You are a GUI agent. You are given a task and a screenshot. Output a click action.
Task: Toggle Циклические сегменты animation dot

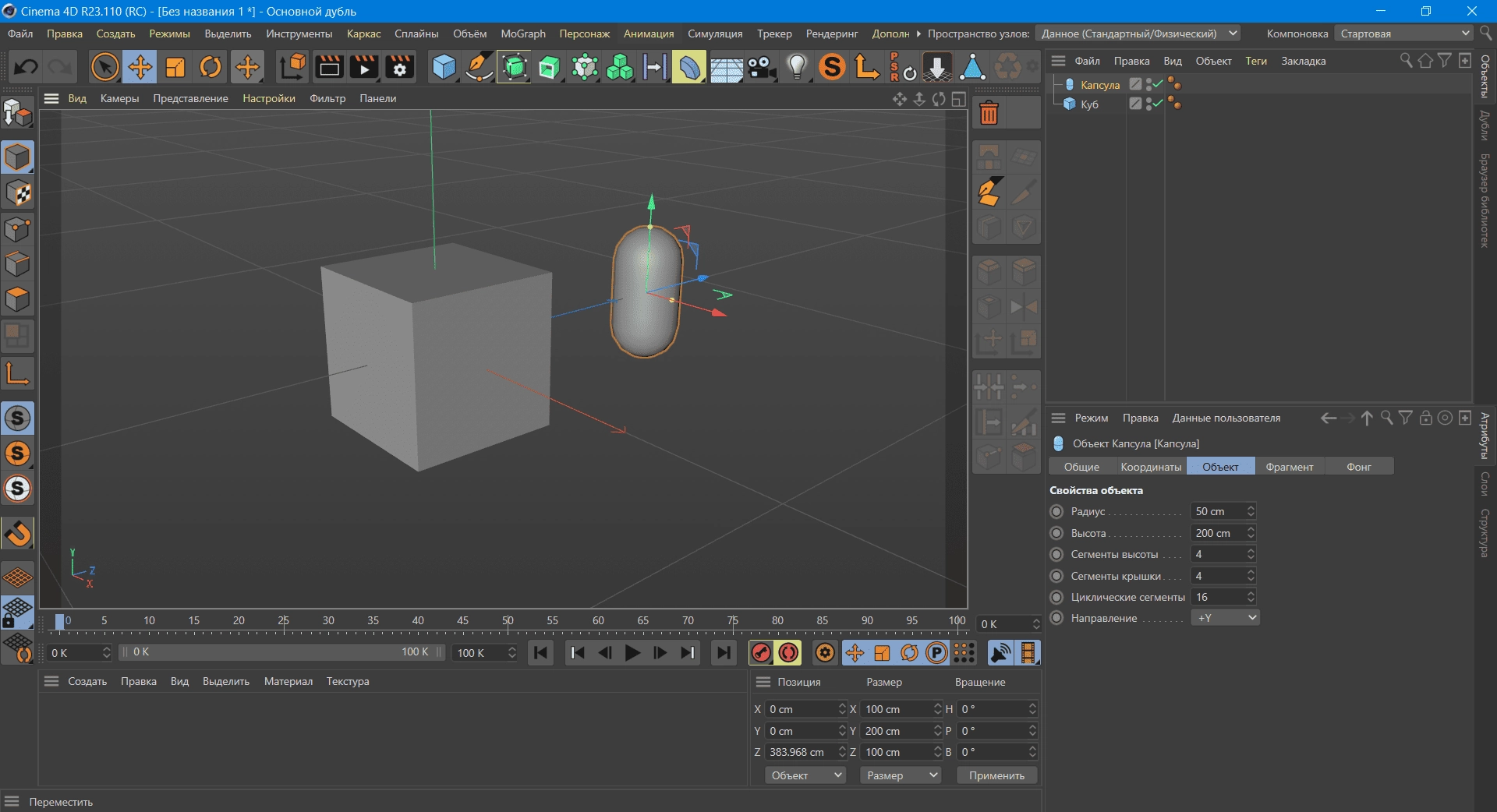click(1056, 597)
